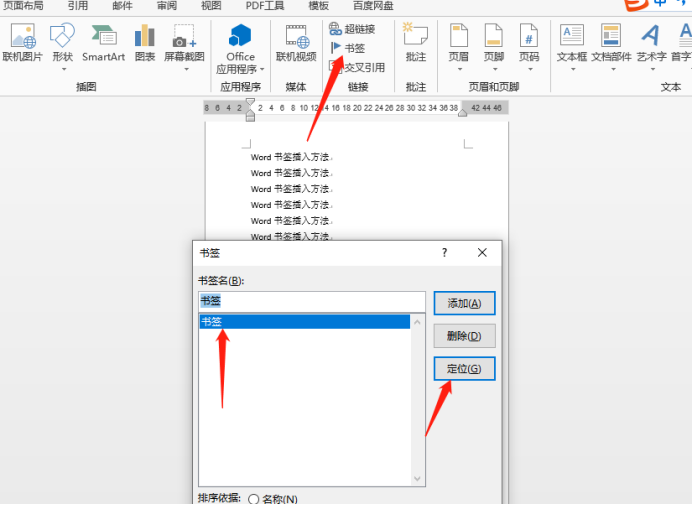Click the Bookmark (书签) ribbon button
693x505 pixels.
[x=348, y=48]
